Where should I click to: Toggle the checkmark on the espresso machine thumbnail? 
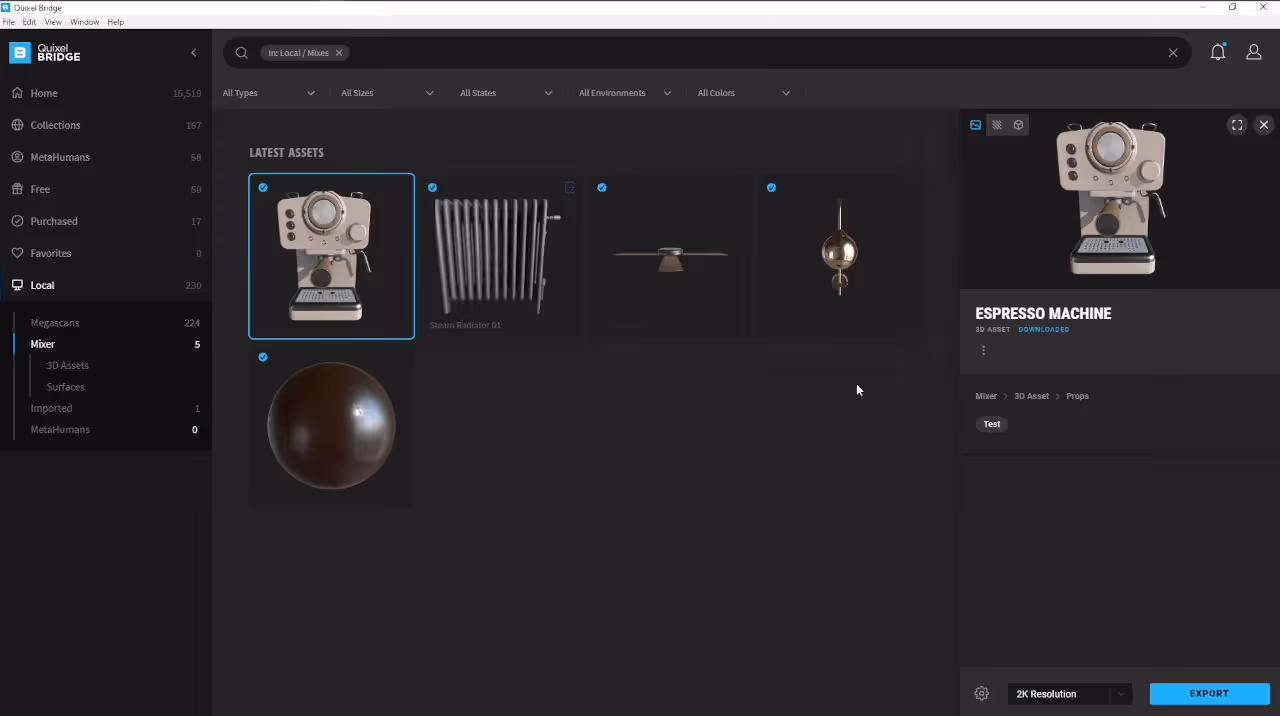(262, 188)
